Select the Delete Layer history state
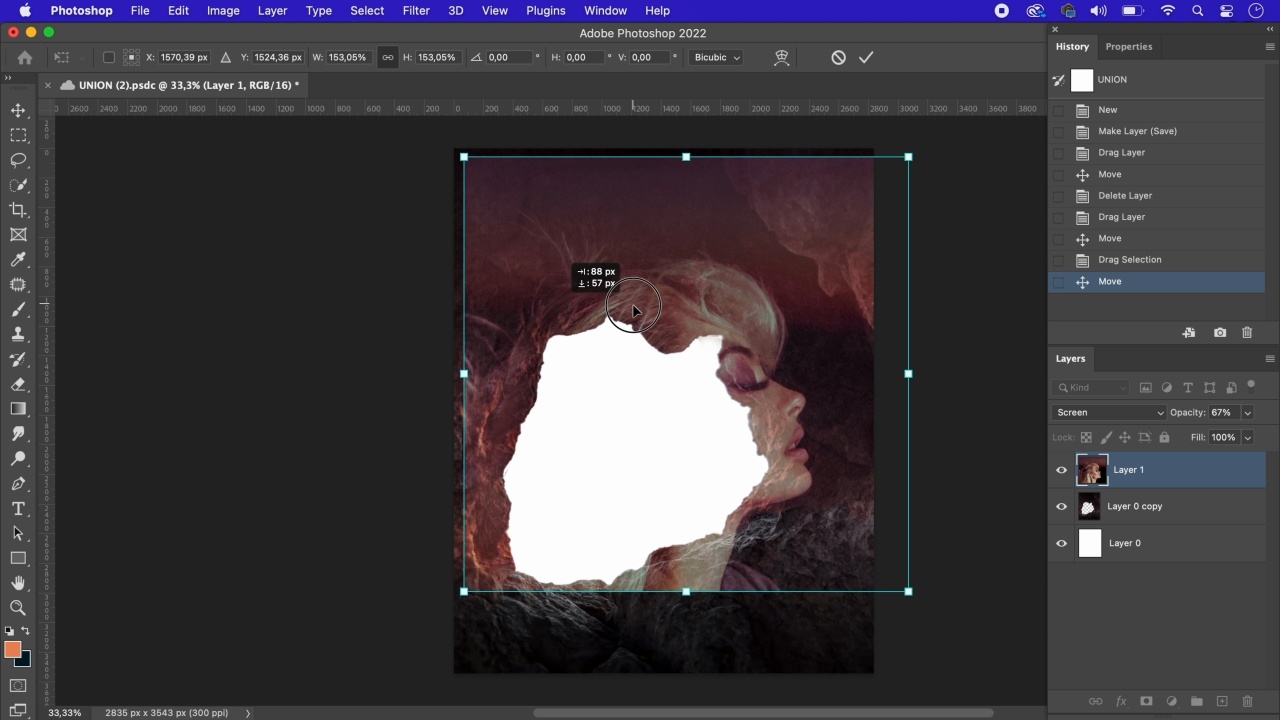The width and height of the screenshot is (1280, 720). coord(1125,196)
